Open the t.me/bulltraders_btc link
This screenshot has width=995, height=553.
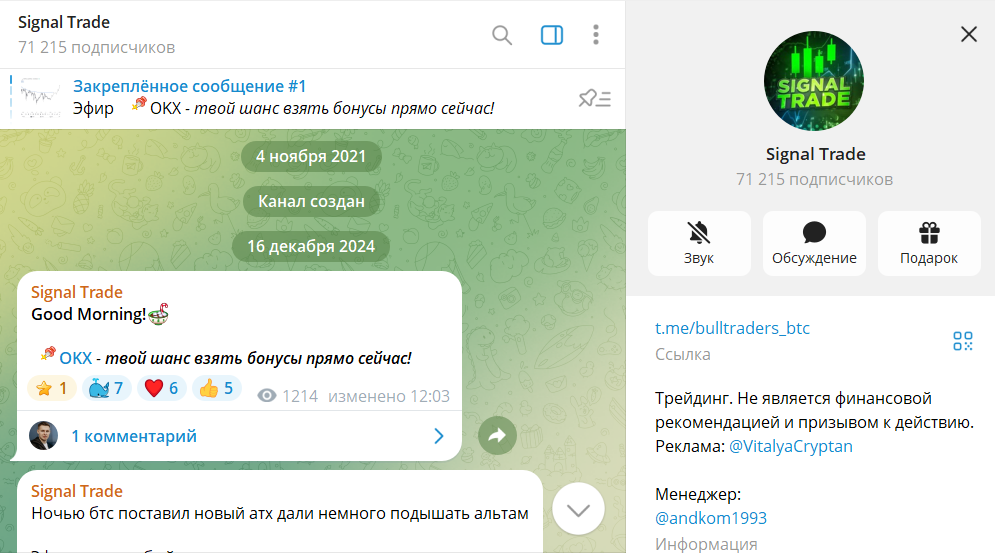[732, 328]
